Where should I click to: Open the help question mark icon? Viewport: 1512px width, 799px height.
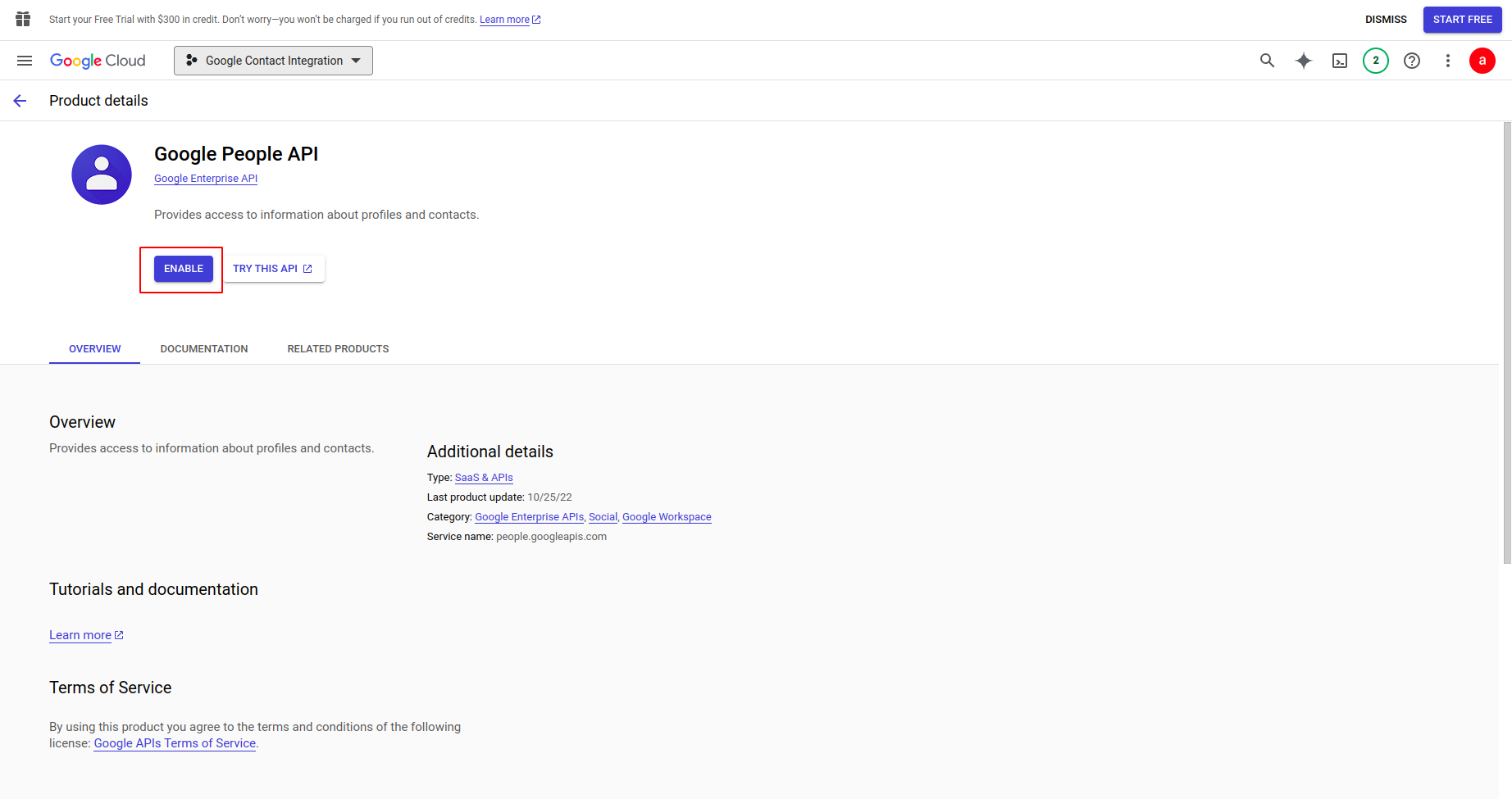click(x=1411, y=61)
